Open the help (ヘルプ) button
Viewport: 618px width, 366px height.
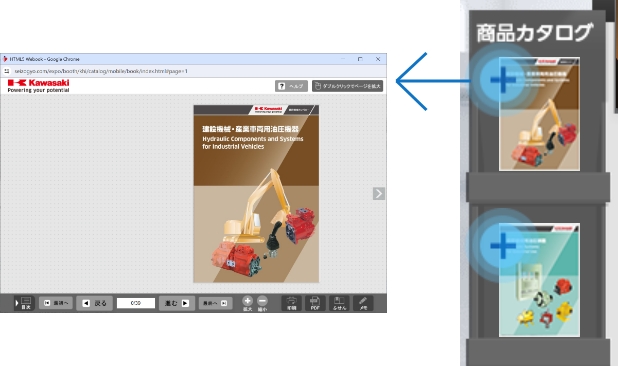point(291,86)
